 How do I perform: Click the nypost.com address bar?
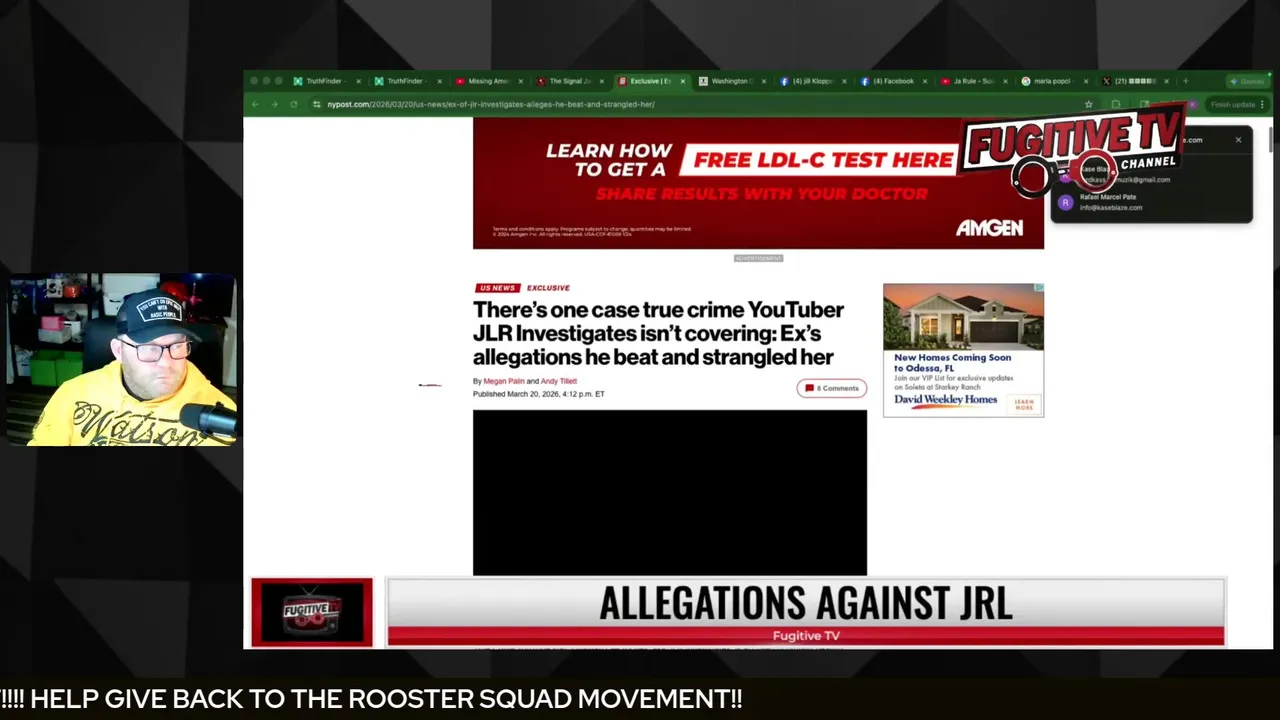pyautogui.click(x=700, y=104)
